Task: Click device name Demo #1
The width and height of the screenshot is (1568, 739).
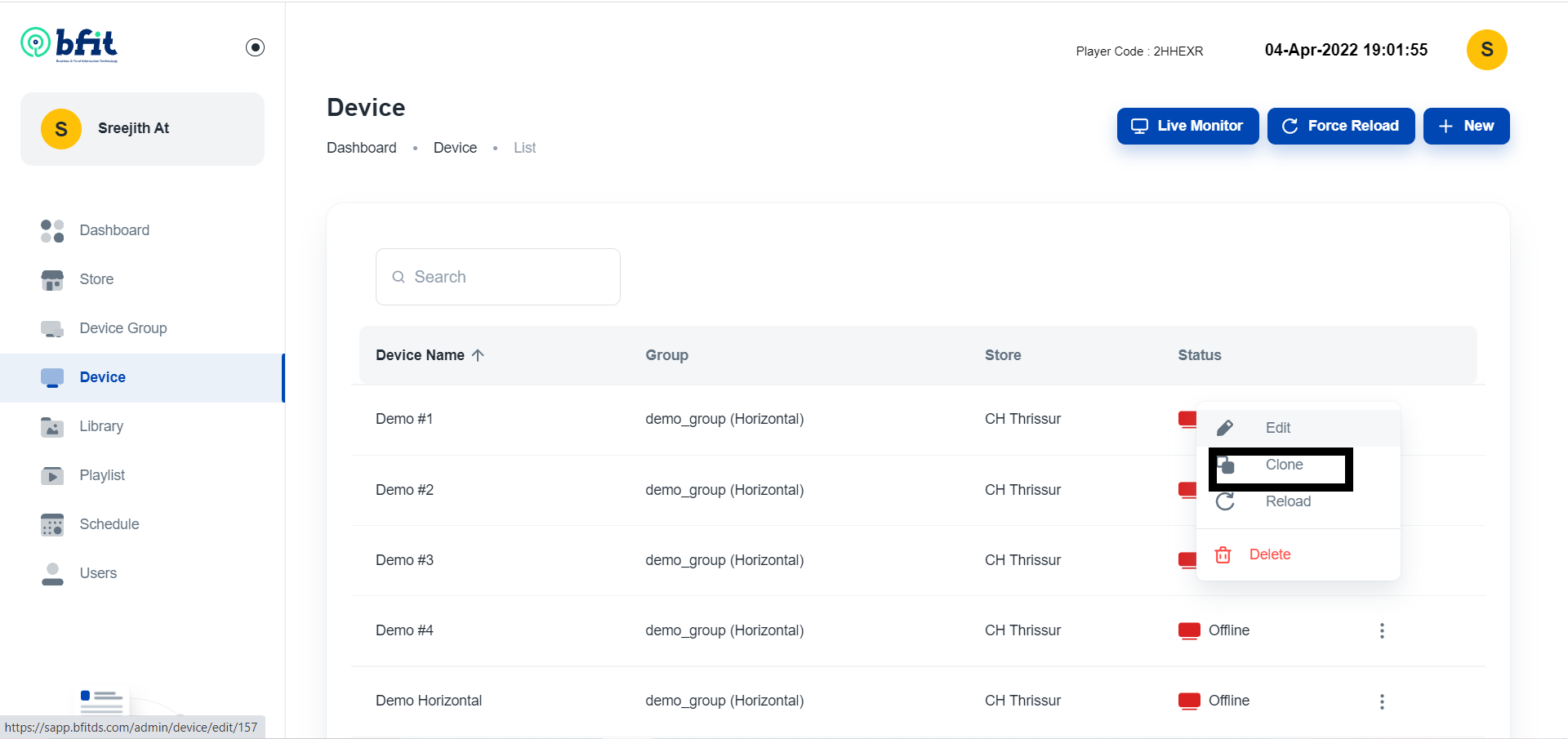Action: click(x=404, y=419)
